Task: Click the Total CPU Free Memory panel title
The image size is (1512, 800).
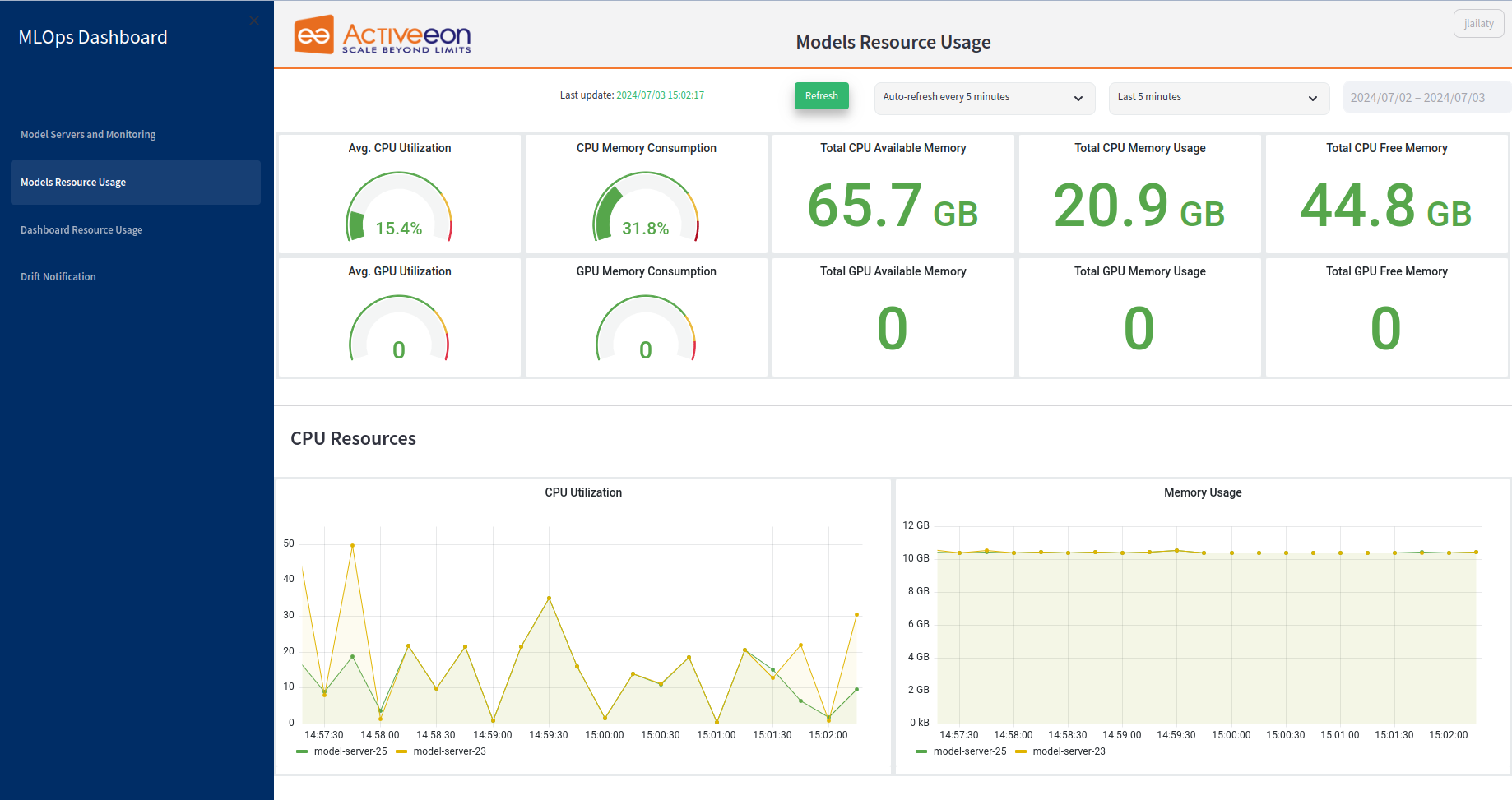Action: click(x=1387, y=148)
